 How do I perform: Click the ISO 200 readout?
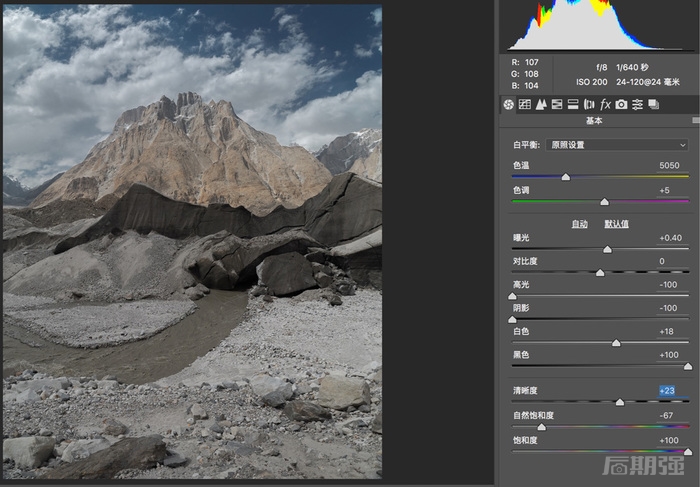coord(592,82)
